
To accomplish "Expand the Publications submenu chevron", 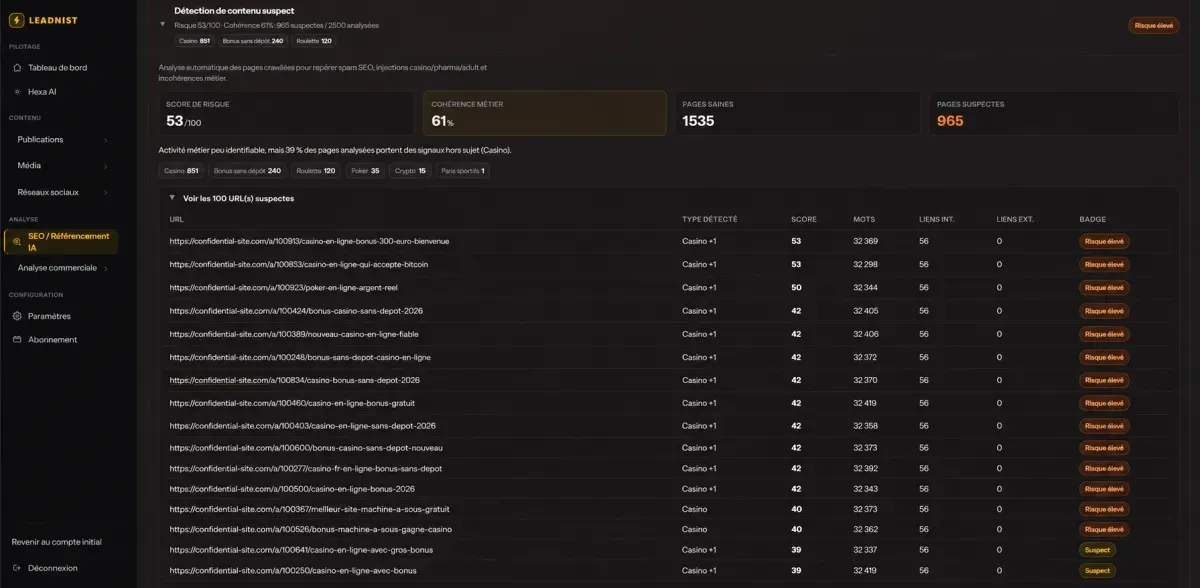I will [106, 140].
